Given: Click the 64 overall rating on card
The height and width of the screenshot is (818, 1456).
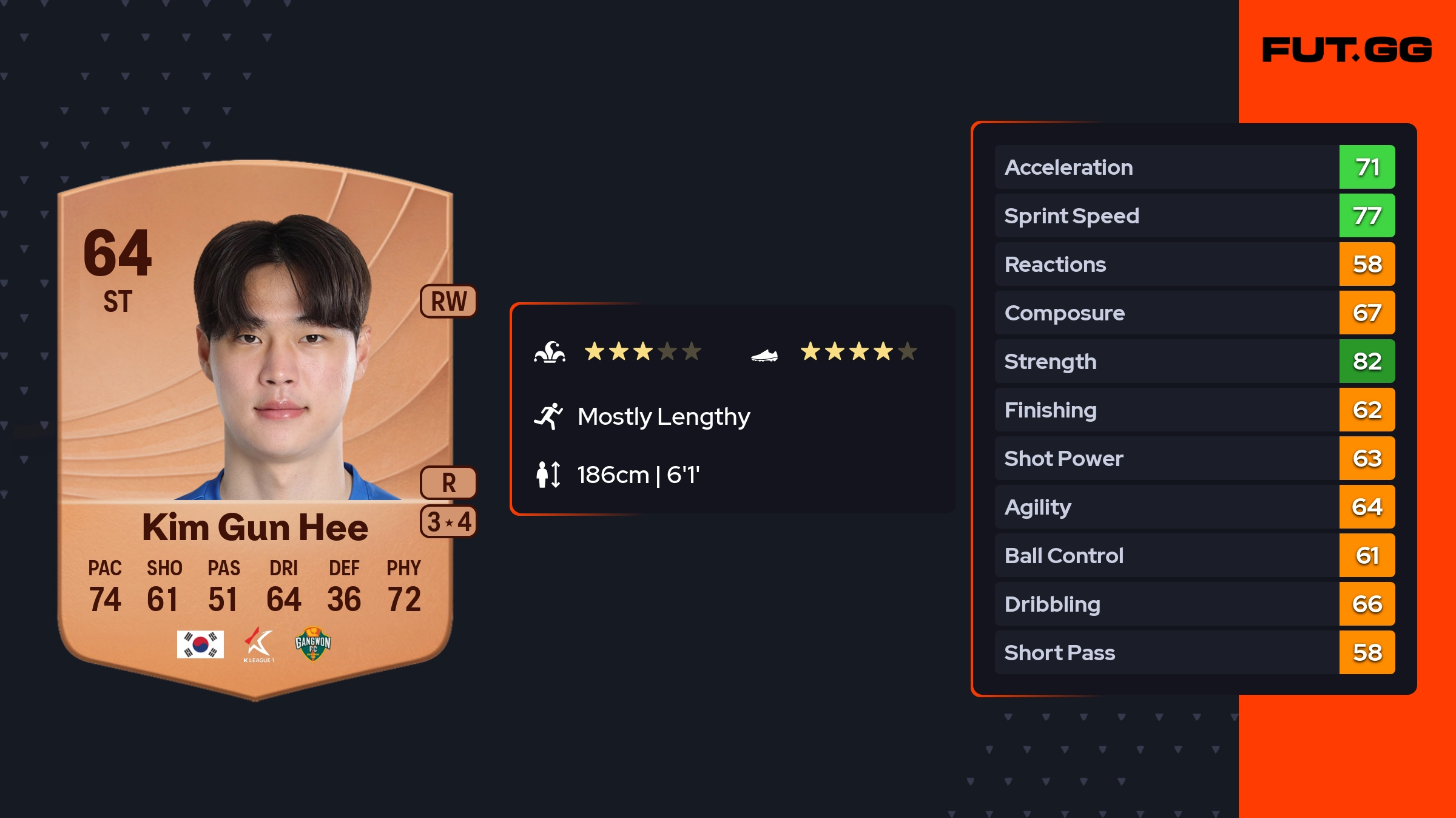Looking at the screenshot, I should [x=118, y=252].
